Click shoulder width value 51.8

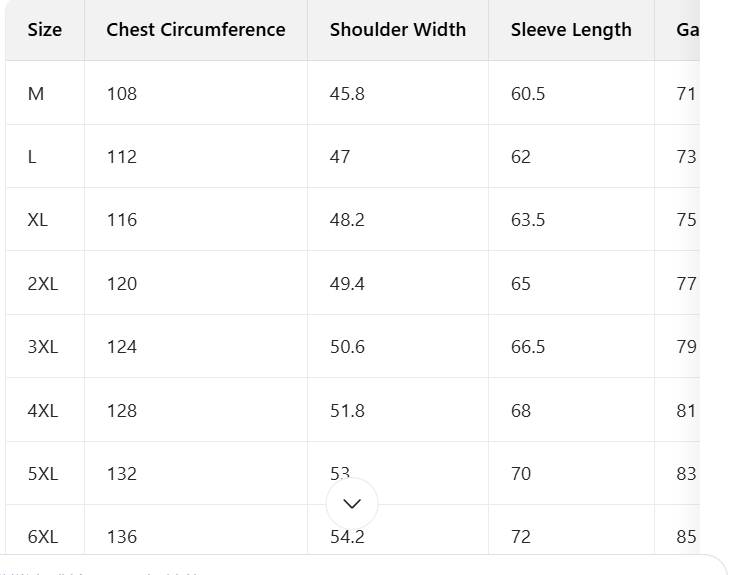[x=347, y=411]
